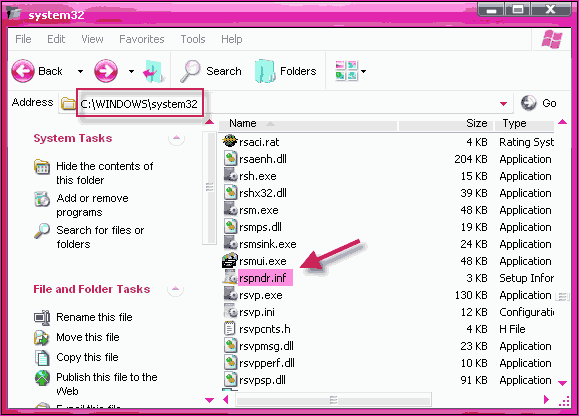Open the Views dropdown arrow
The width and height of the screenshot is (579, 416).
(x=364, y=71)
